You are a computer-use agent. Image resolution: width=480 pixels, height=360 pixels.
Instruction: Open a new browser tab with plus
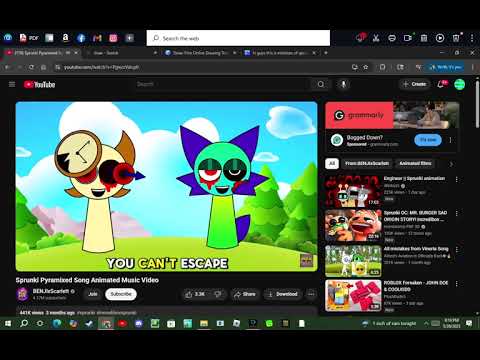coord(326,53)
